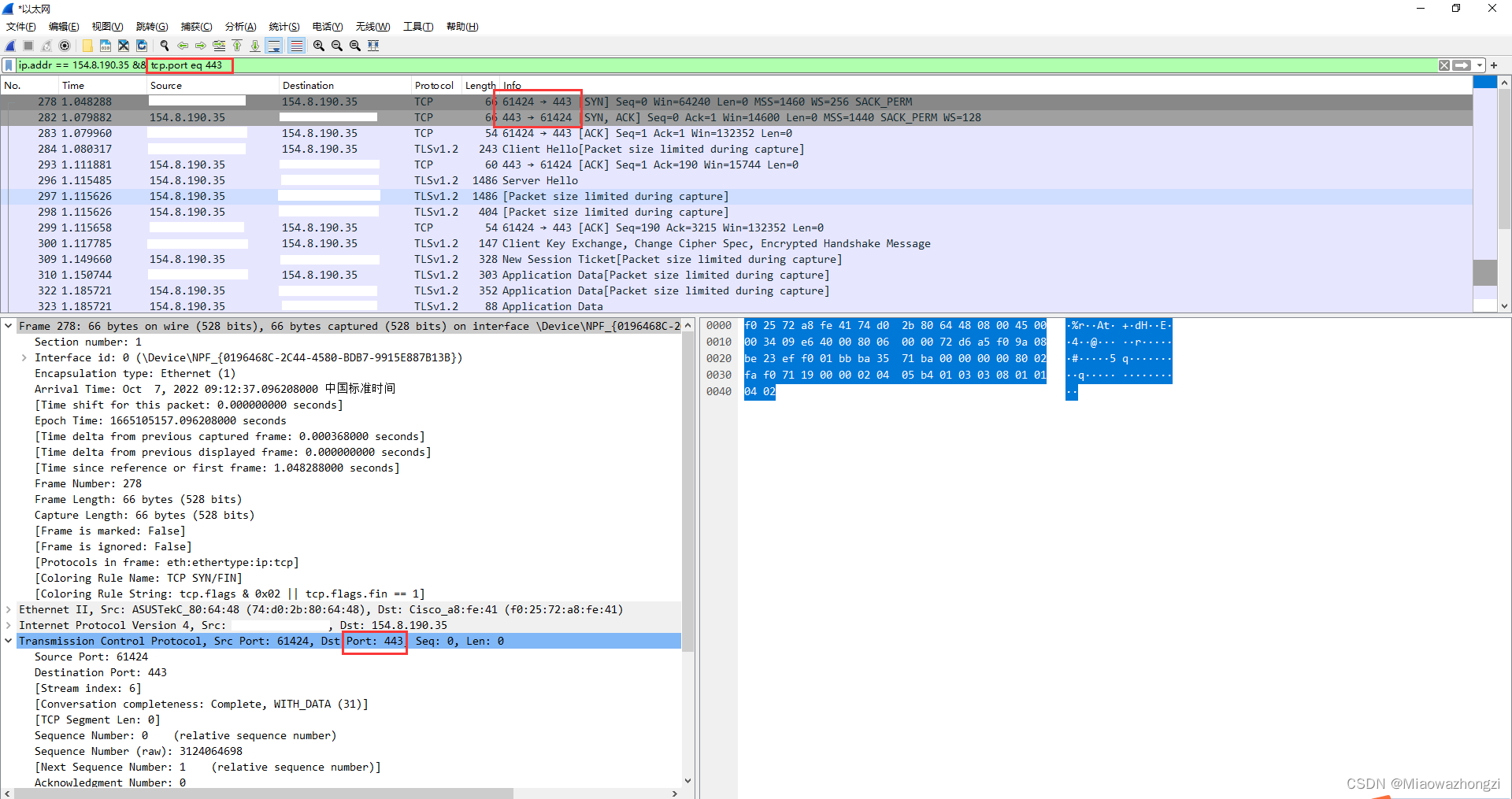
Task: Select packet 309 New Session Ticket row
Action: pos(736,259)
